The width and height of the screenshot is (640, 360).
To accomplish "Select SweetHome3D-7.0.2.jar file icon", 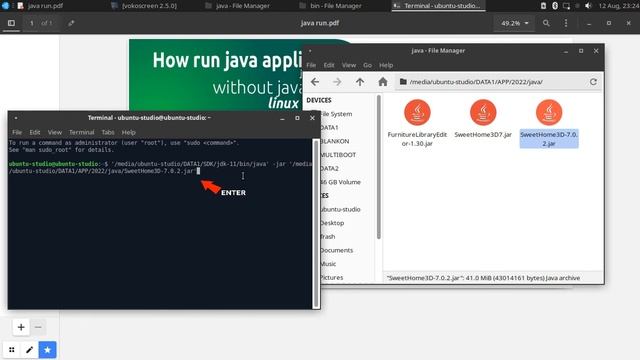I will coord(549,113).
